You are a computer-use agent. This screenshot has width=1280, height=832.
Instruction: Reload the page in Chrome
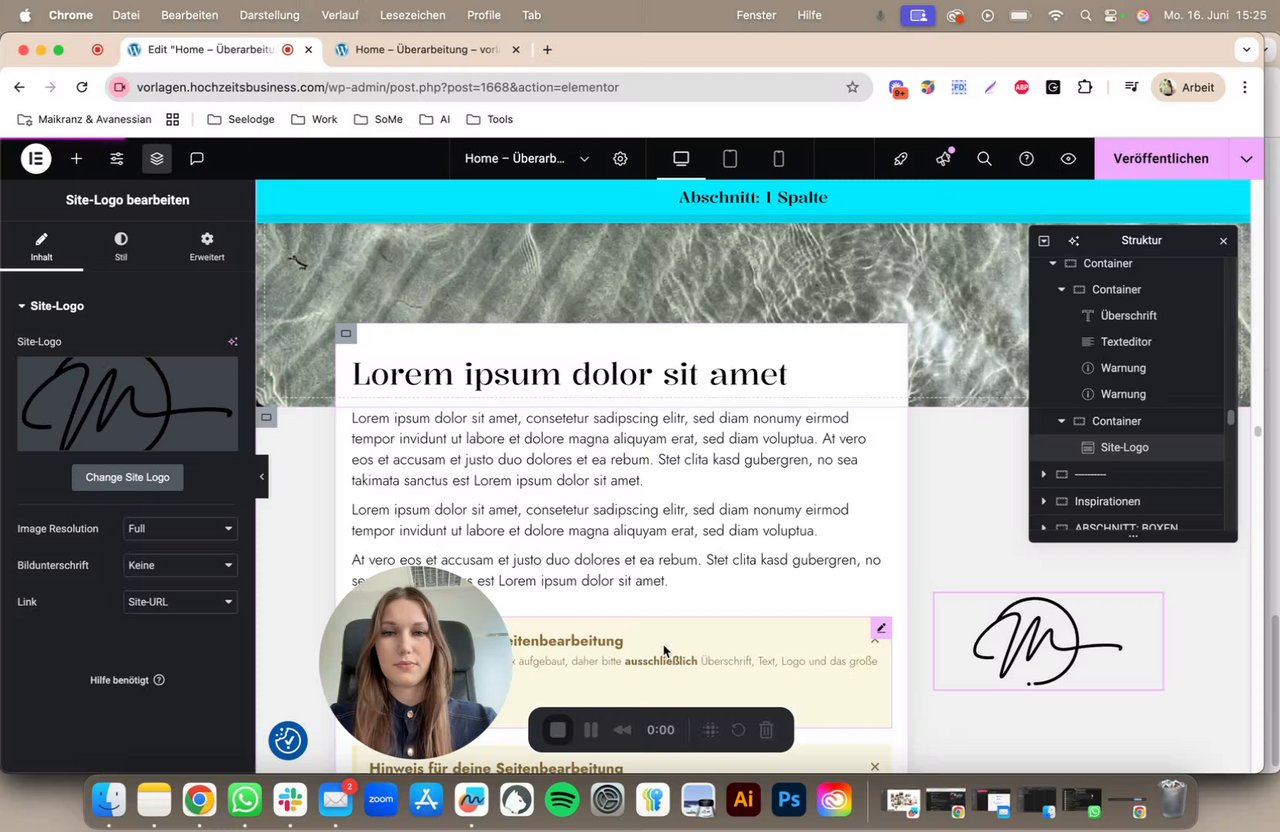click(x=82, y=87)
